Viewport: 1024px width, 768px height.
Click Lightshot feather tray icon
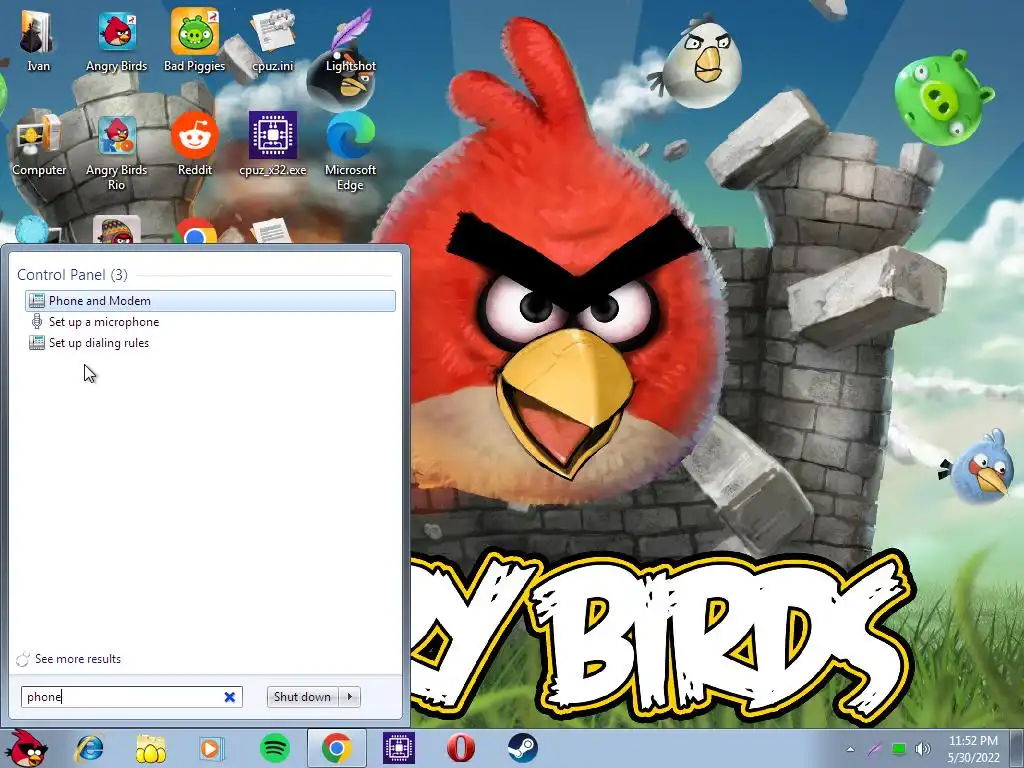pos(874,749)
